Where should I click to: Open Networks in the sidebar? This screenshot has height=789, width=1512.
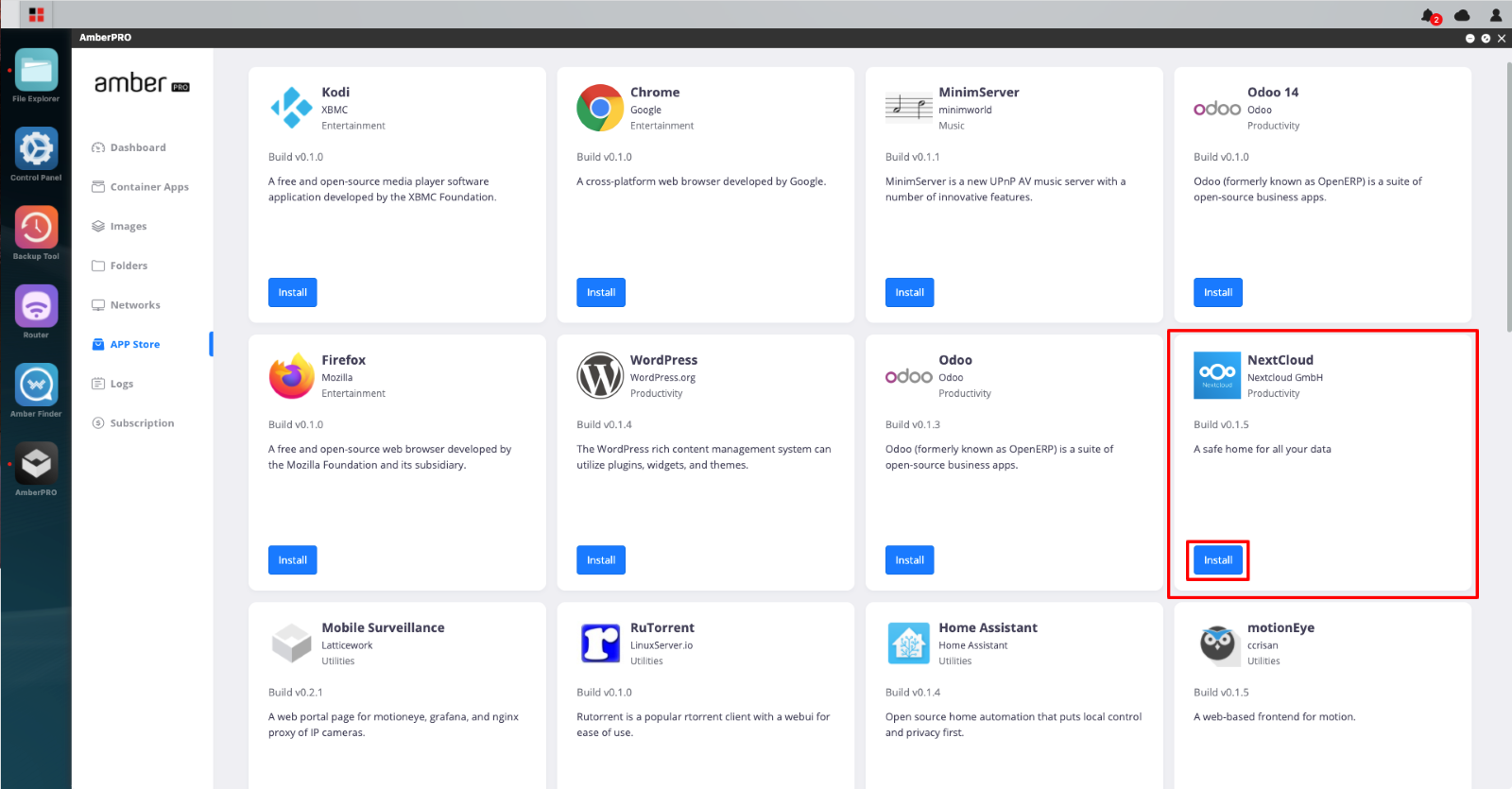click(x=126, y=305)
